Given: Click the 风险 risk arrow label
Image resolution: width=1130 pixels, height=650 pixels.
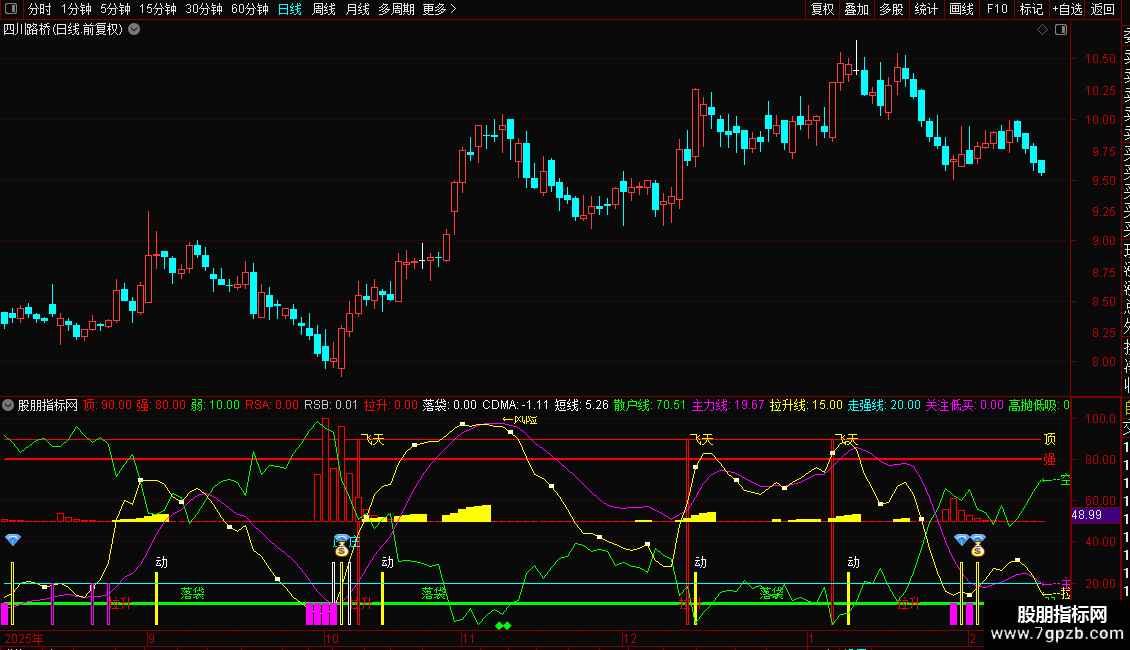Looking at the screenshot, I should (520, 419).
